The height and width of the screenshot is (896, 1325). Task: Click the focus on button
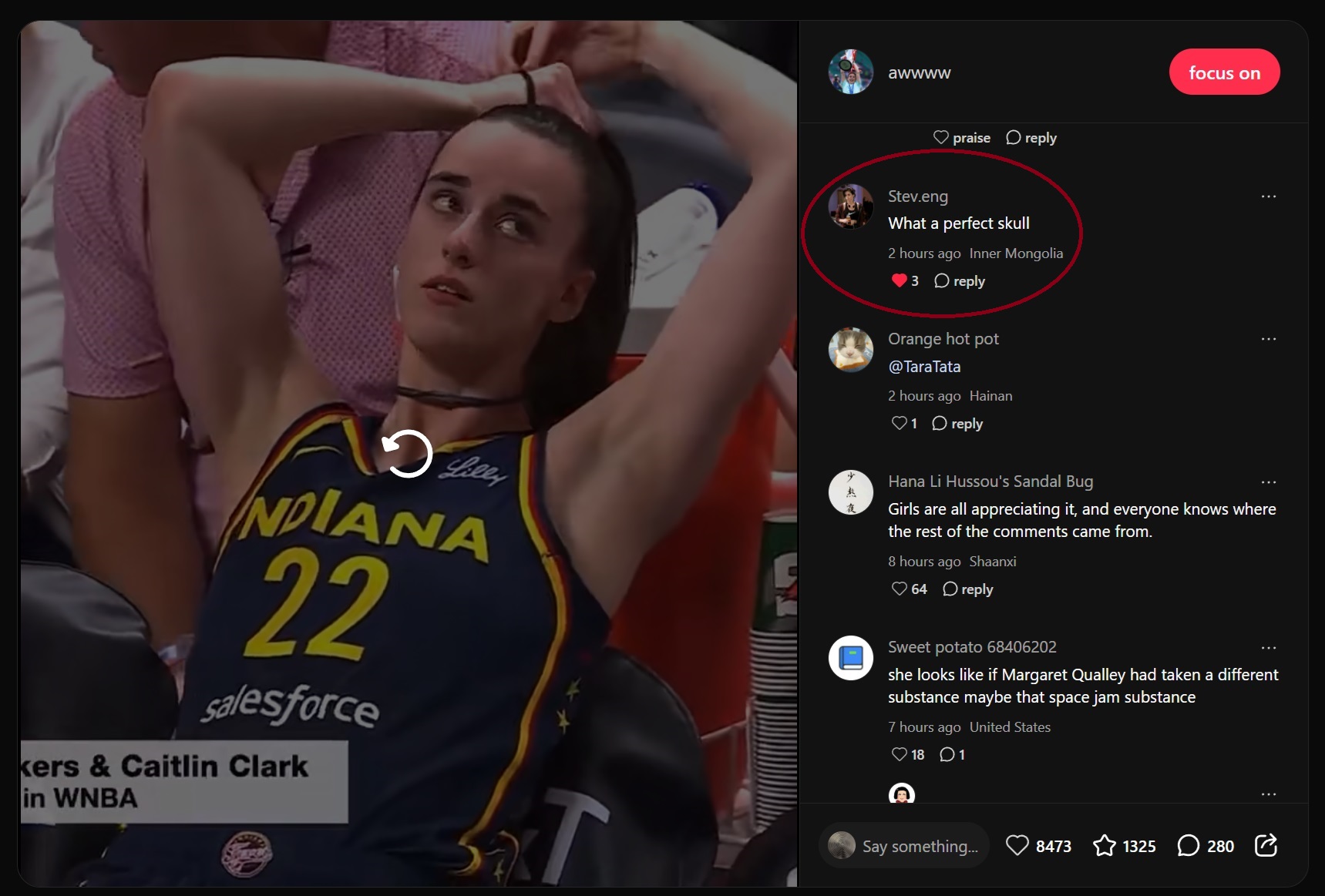(x=1224, y=72)
